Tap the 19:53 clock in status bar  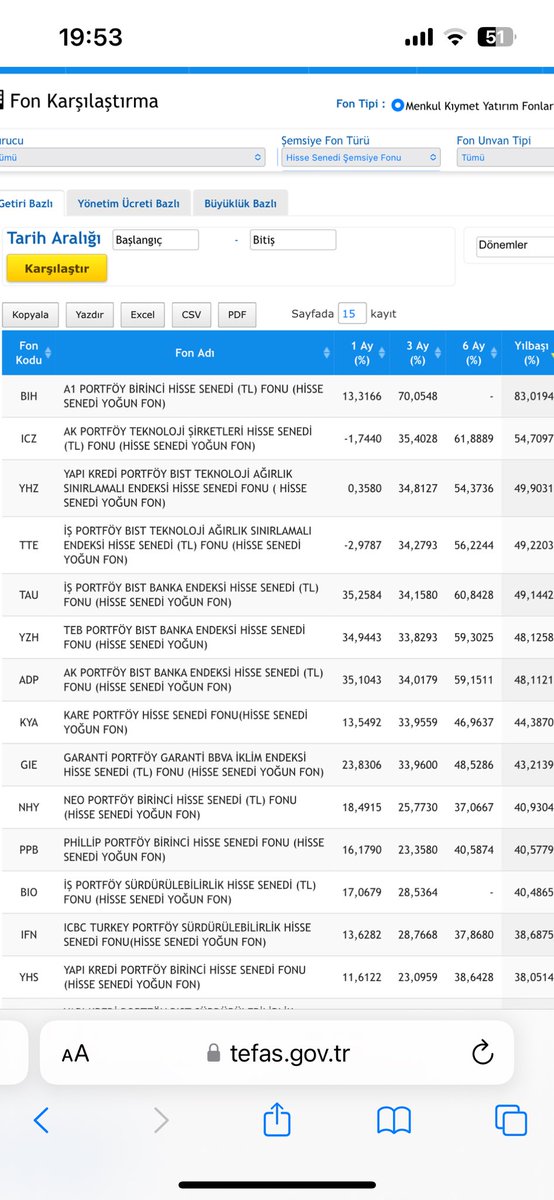pos(91,38)
